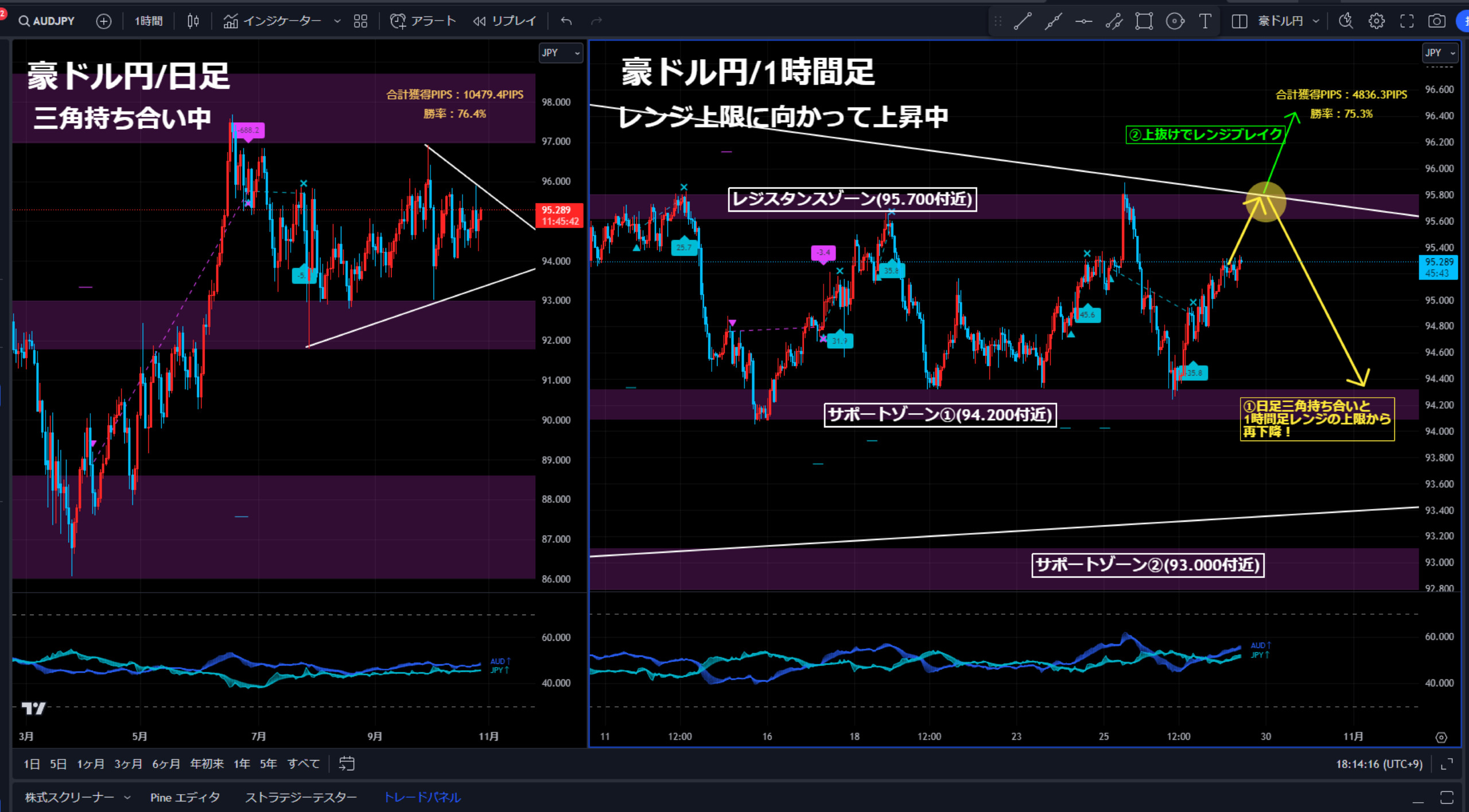Select the 3ヶ月 date range
The image size is (1469, 812).
[x=128, y=764]
